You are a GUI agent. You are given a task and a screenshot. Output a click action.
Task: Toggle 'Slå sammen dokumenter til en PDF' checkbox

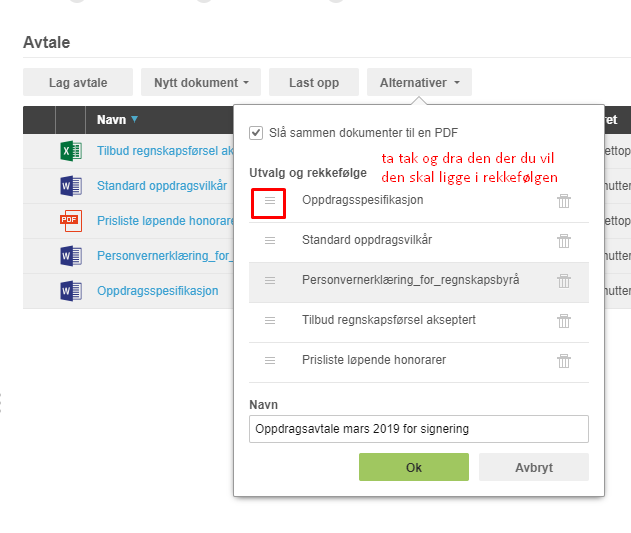pyautogui.click(x=256, y=132)
